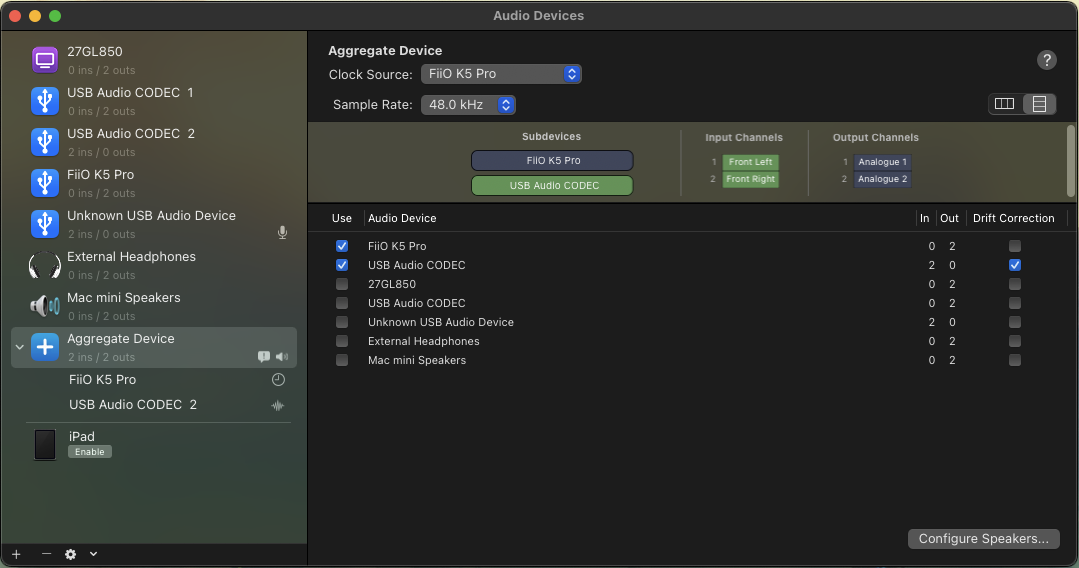Select FiiO K5 Pro subdevice pill

coord(552,160)
